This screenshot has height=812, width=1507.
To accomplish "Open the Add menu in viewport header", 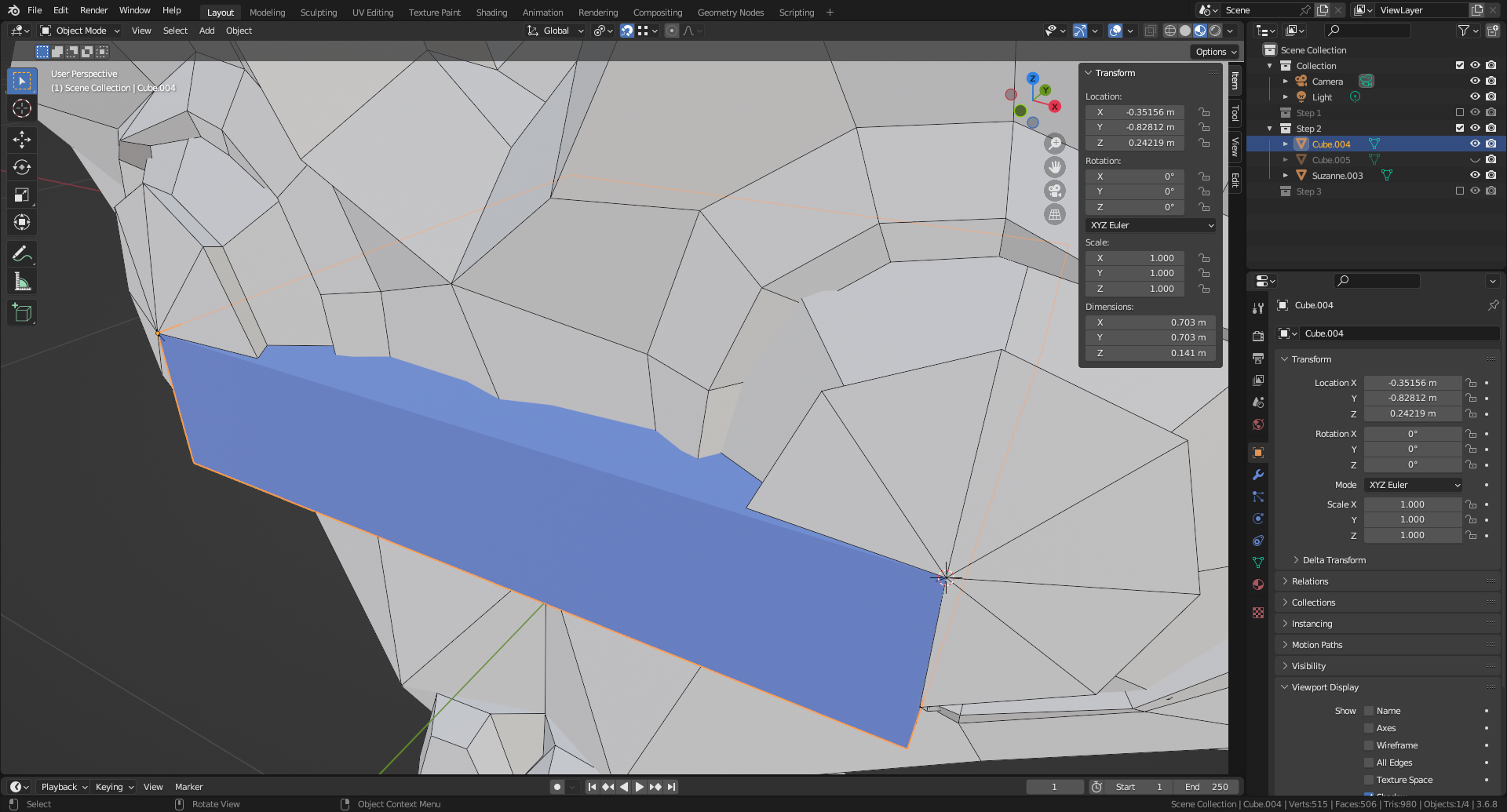I will (206, 31).
